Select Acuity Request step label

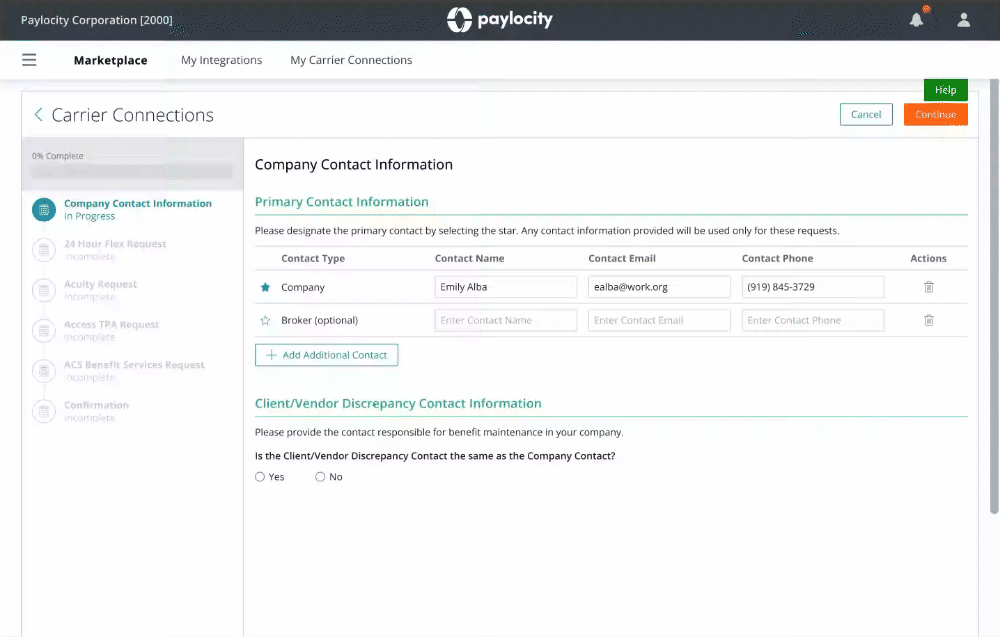100,284
